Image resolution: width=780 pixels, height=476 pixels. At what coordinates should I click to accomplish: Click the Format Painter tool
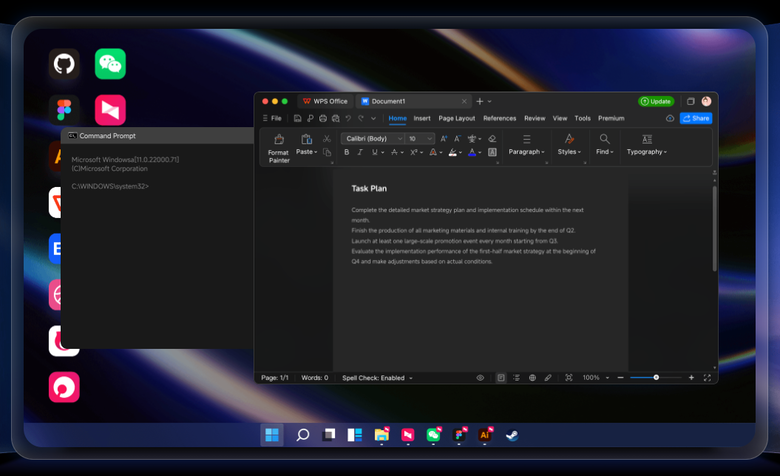coord(279,148)
